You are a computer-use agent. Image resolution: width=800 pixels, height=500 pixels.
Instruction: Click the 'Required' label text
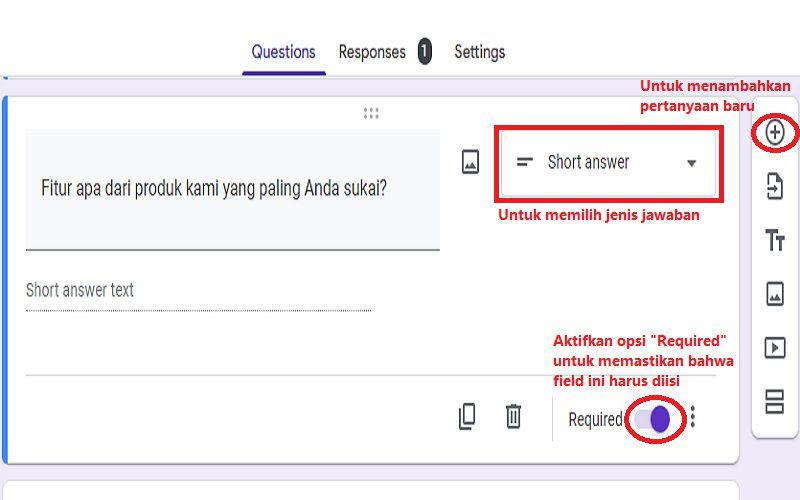595,419
